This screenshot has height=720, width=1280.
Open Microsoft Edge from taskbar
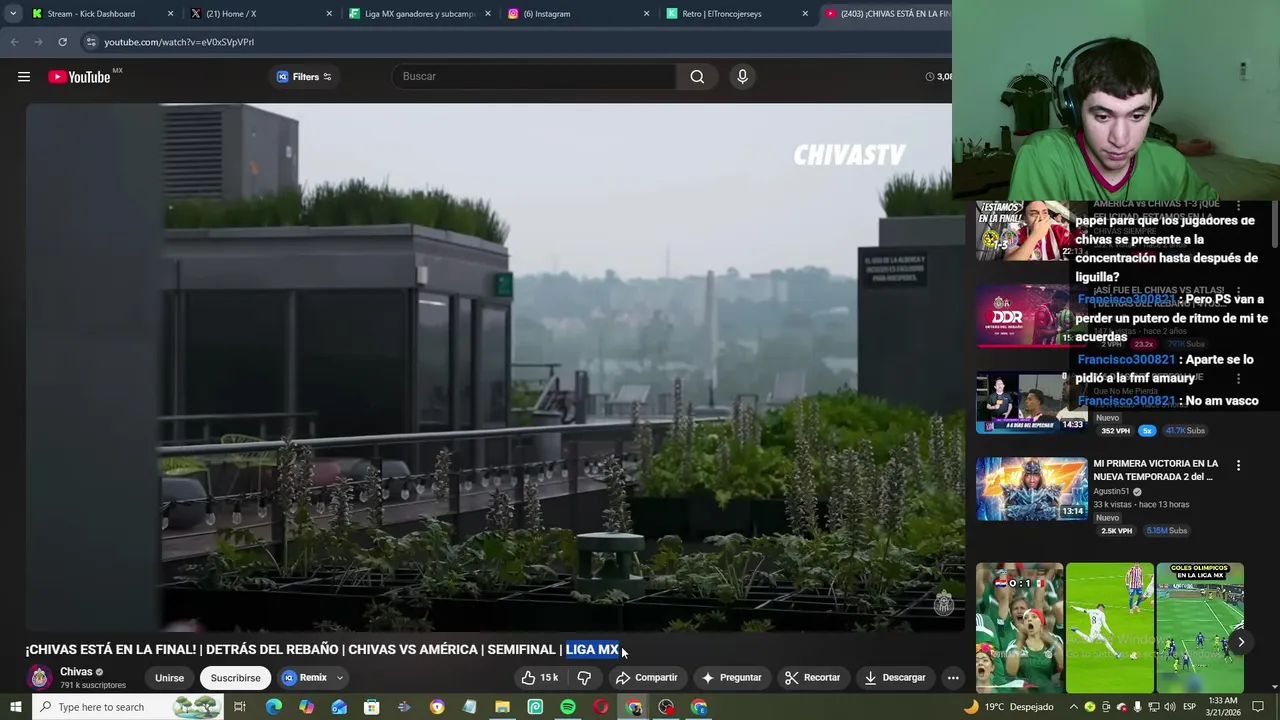pyautogui.click(x=273, y=707)
